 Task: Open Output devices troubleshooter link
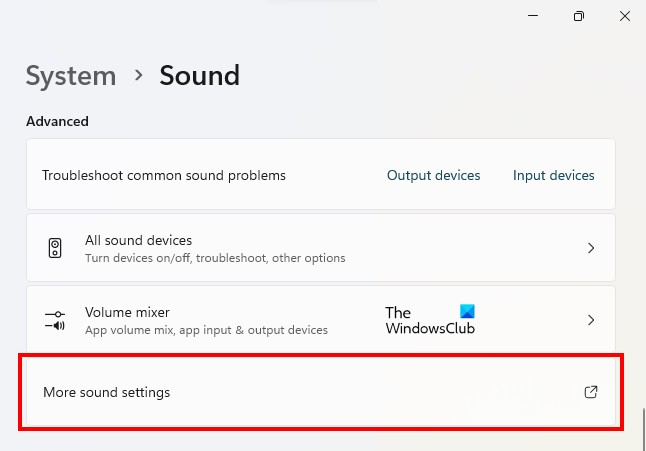click(x=433, y=175)
